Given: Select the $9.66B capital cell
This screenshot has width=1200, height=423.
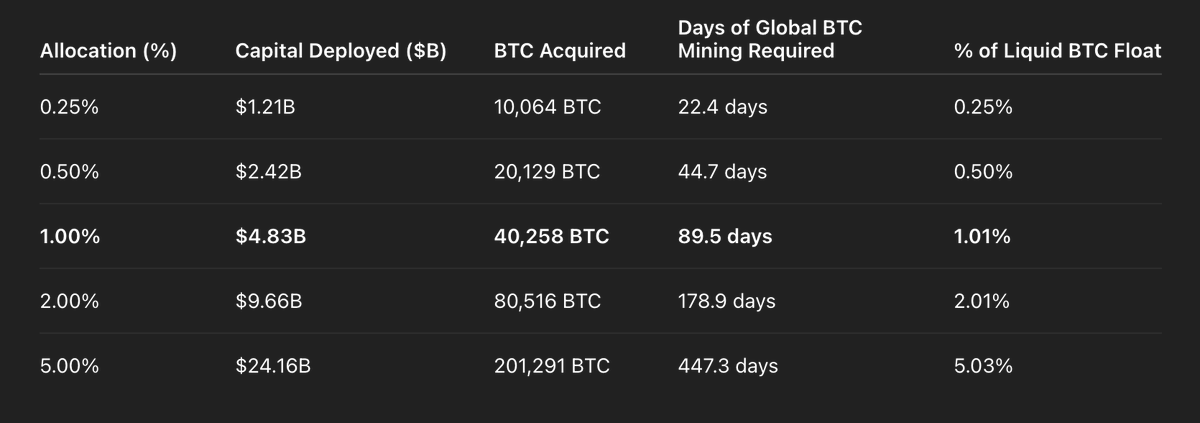Looking at the screenshot, I should (x=268, y=301).
